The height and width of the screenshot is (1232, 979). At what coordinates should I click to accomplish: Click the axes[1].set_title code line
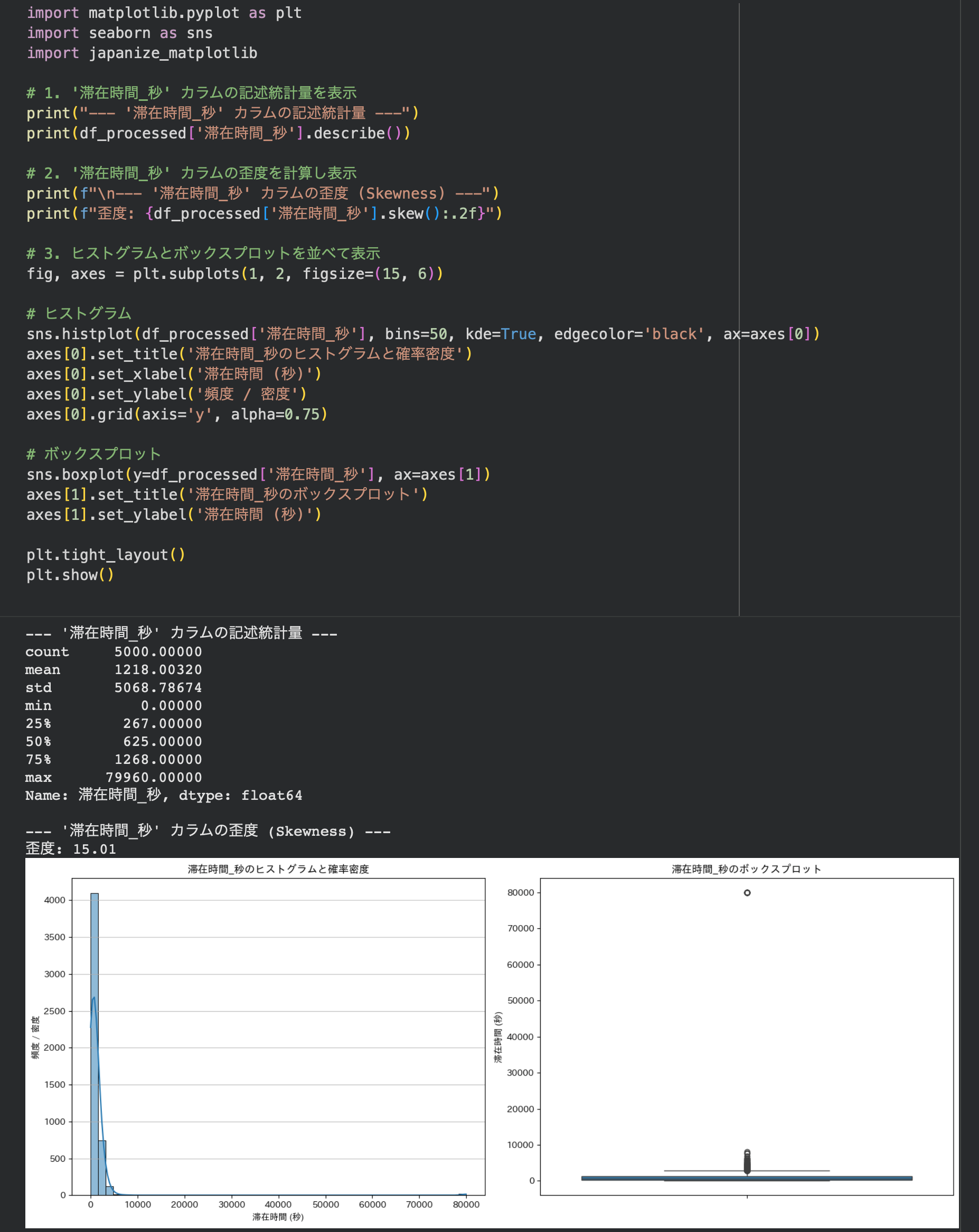click(x=228, y=494)
